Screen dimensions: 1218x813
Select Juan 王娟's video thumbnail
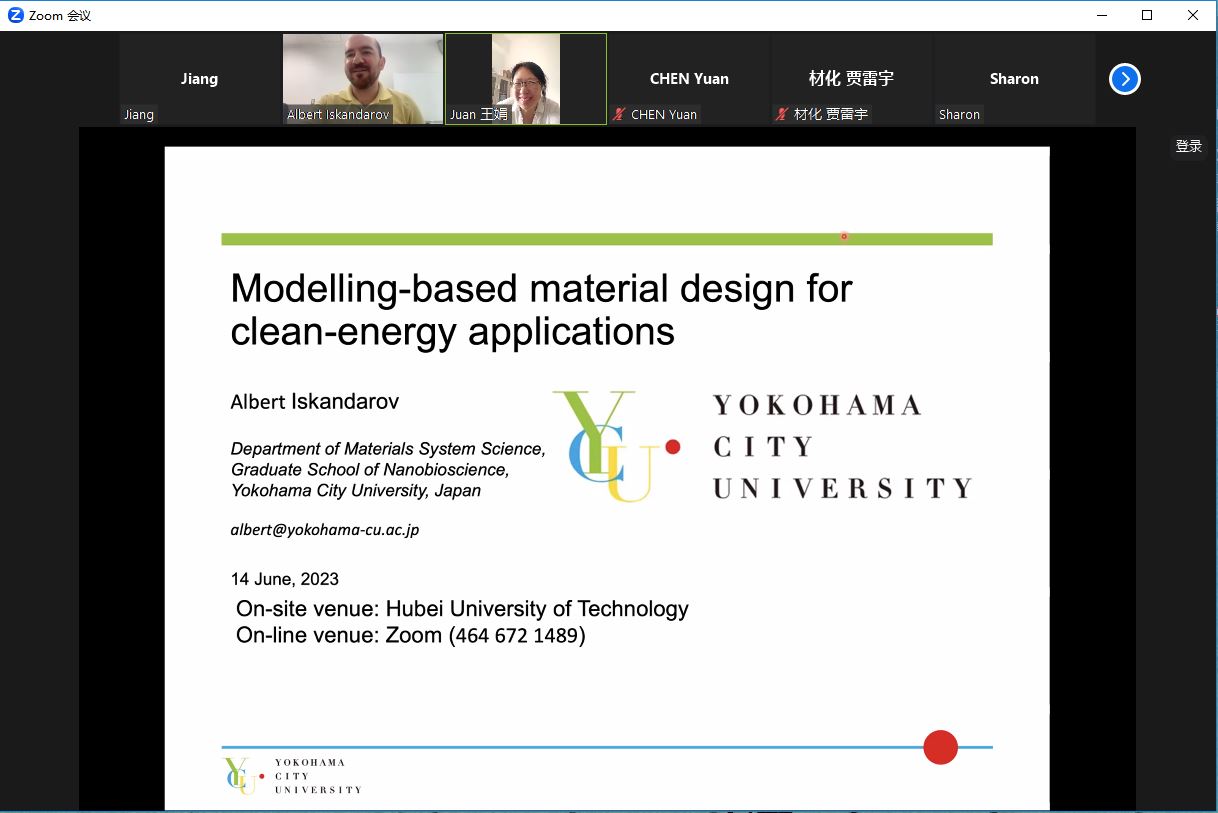click(x=526, y=78)
